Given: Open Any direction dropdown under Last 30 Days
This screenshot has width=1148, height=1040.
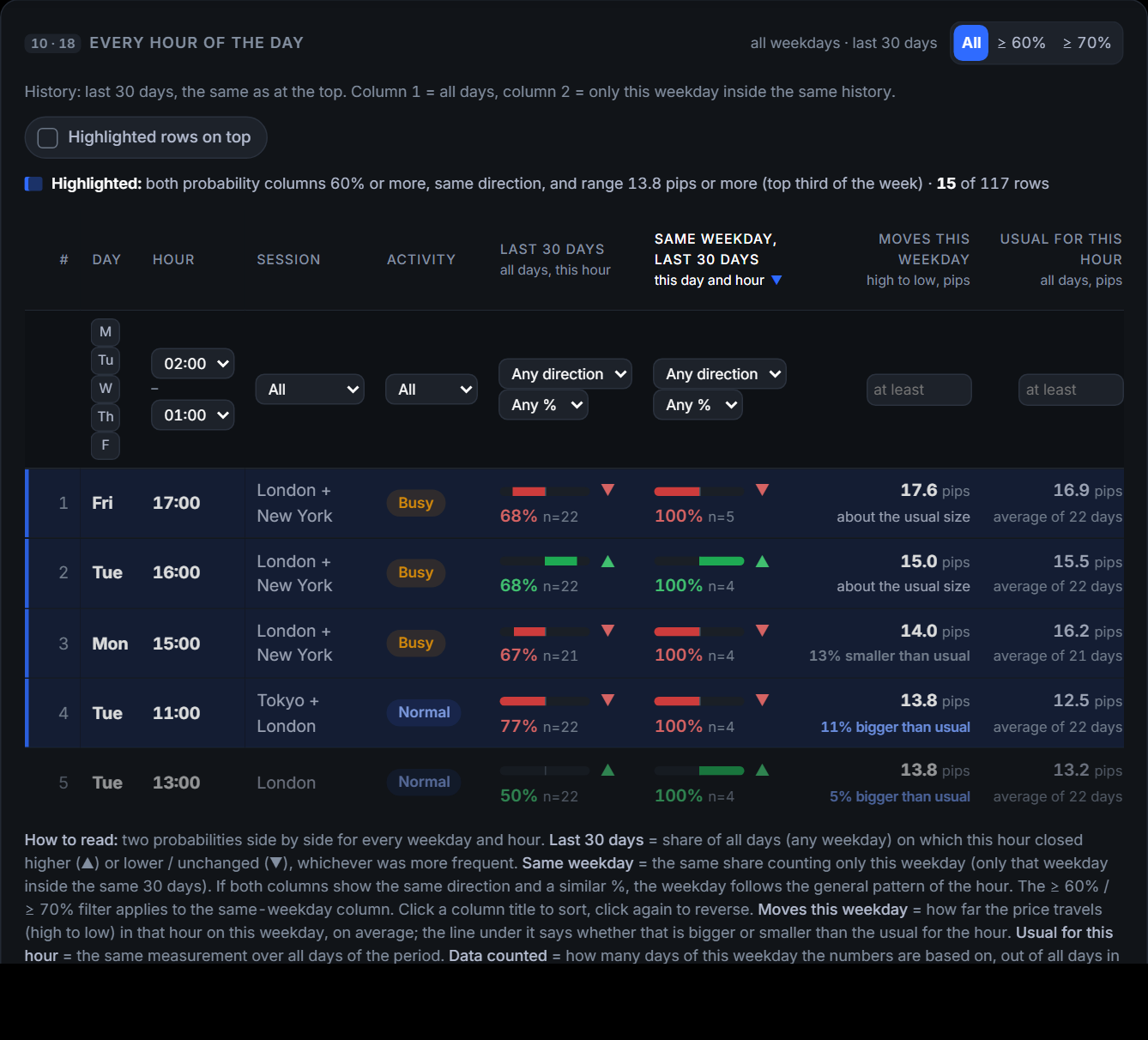Looking at the screenshot, I should [565, 374].
